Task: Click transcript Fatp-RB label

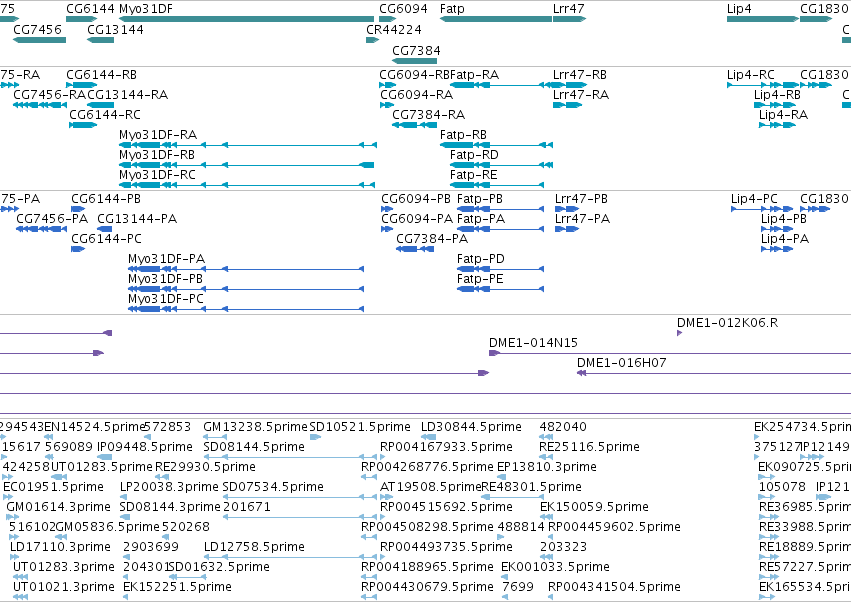Action: 463,135
